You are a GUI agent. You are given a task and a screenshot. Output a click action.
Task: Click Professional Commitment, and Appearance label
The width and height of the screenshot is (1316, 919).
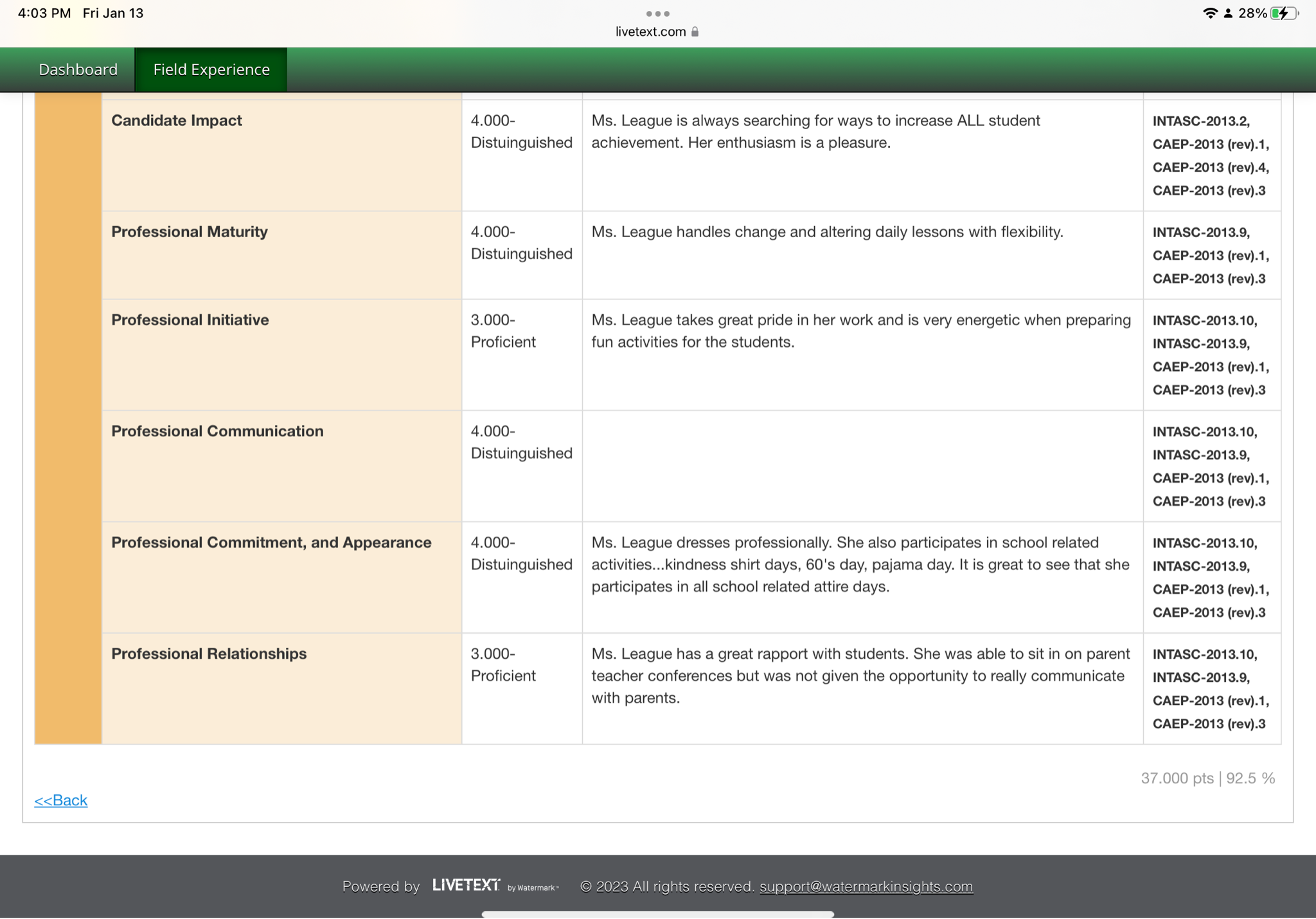pos(271,542)
